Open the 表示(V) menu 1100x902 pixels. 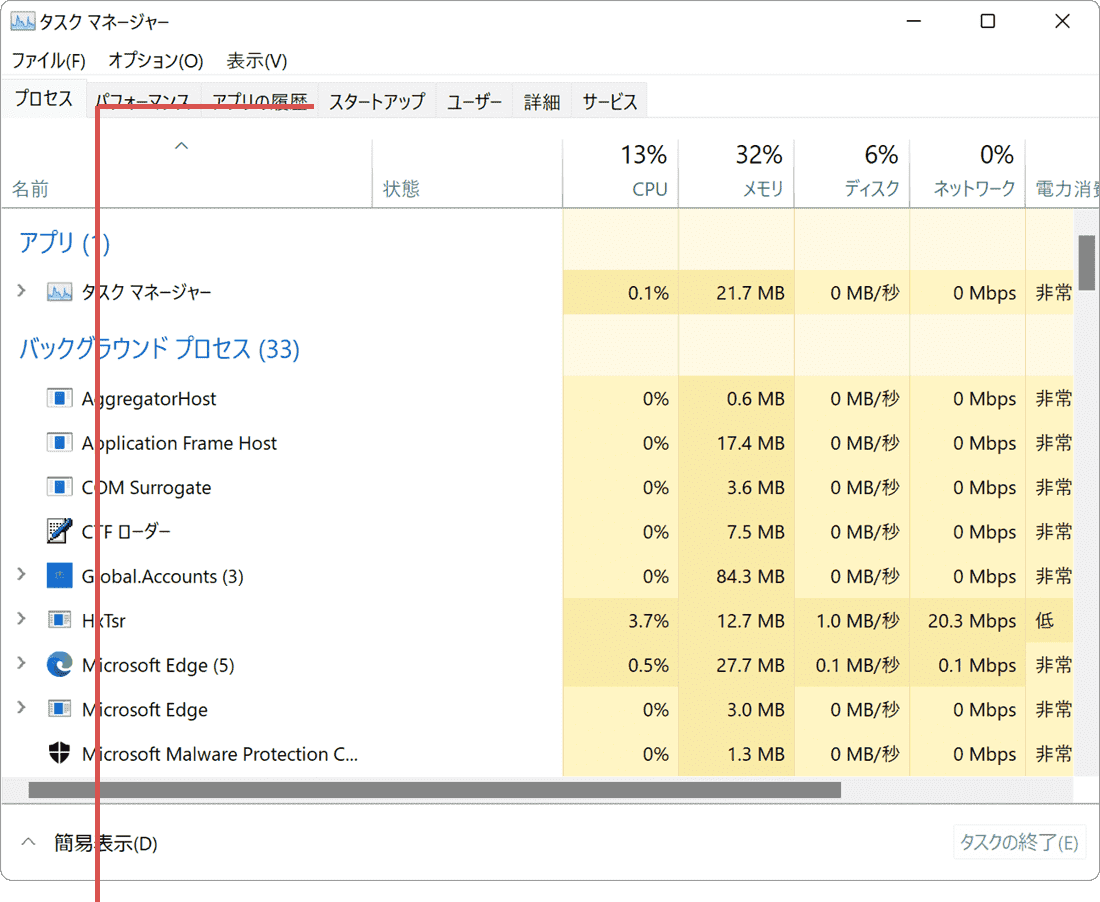(x=257, y=61)
